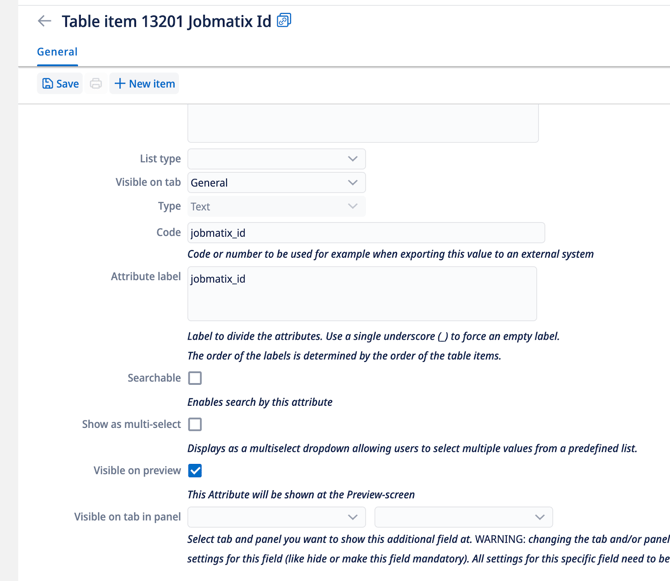The width and height of the screenshot is (670, 581).
Task: Click the Save button
Action: 60,84
